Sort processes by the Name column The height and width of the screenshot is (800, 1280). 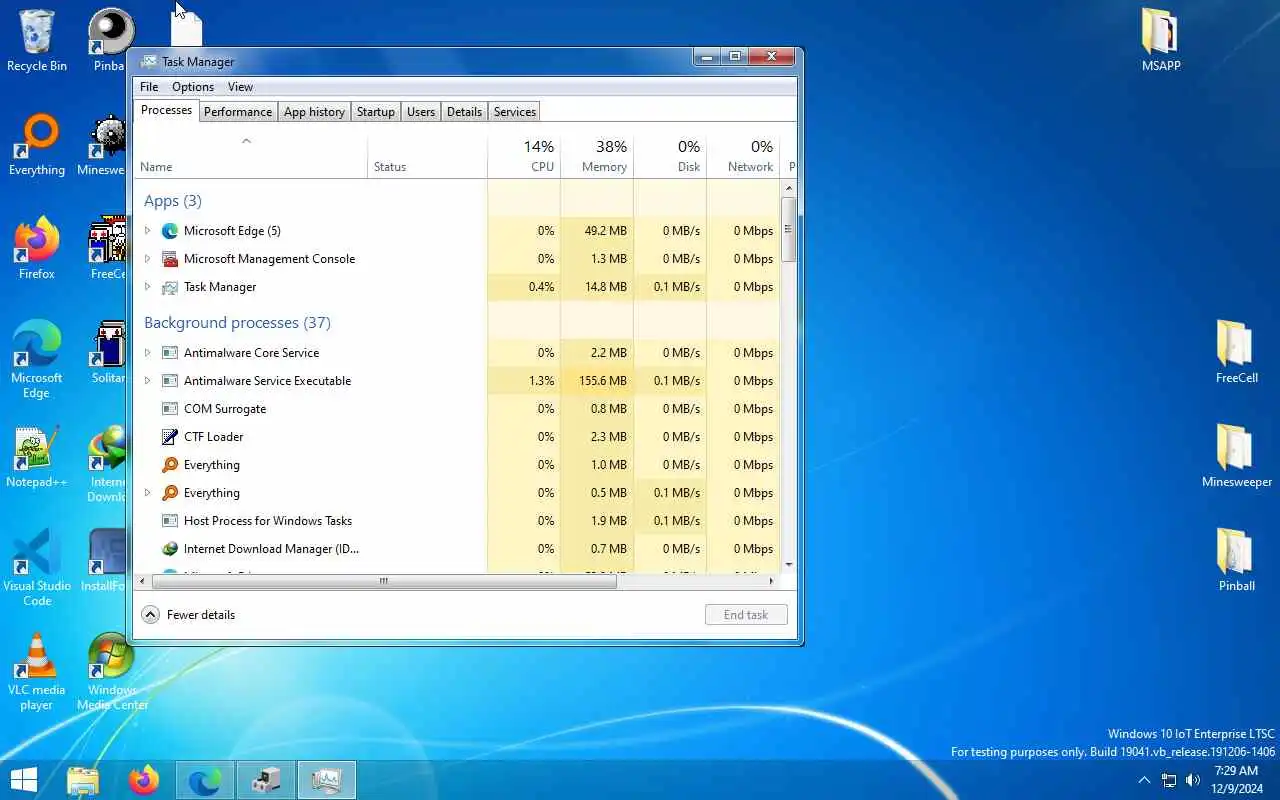pyautogui.click(x=251, y=156)
